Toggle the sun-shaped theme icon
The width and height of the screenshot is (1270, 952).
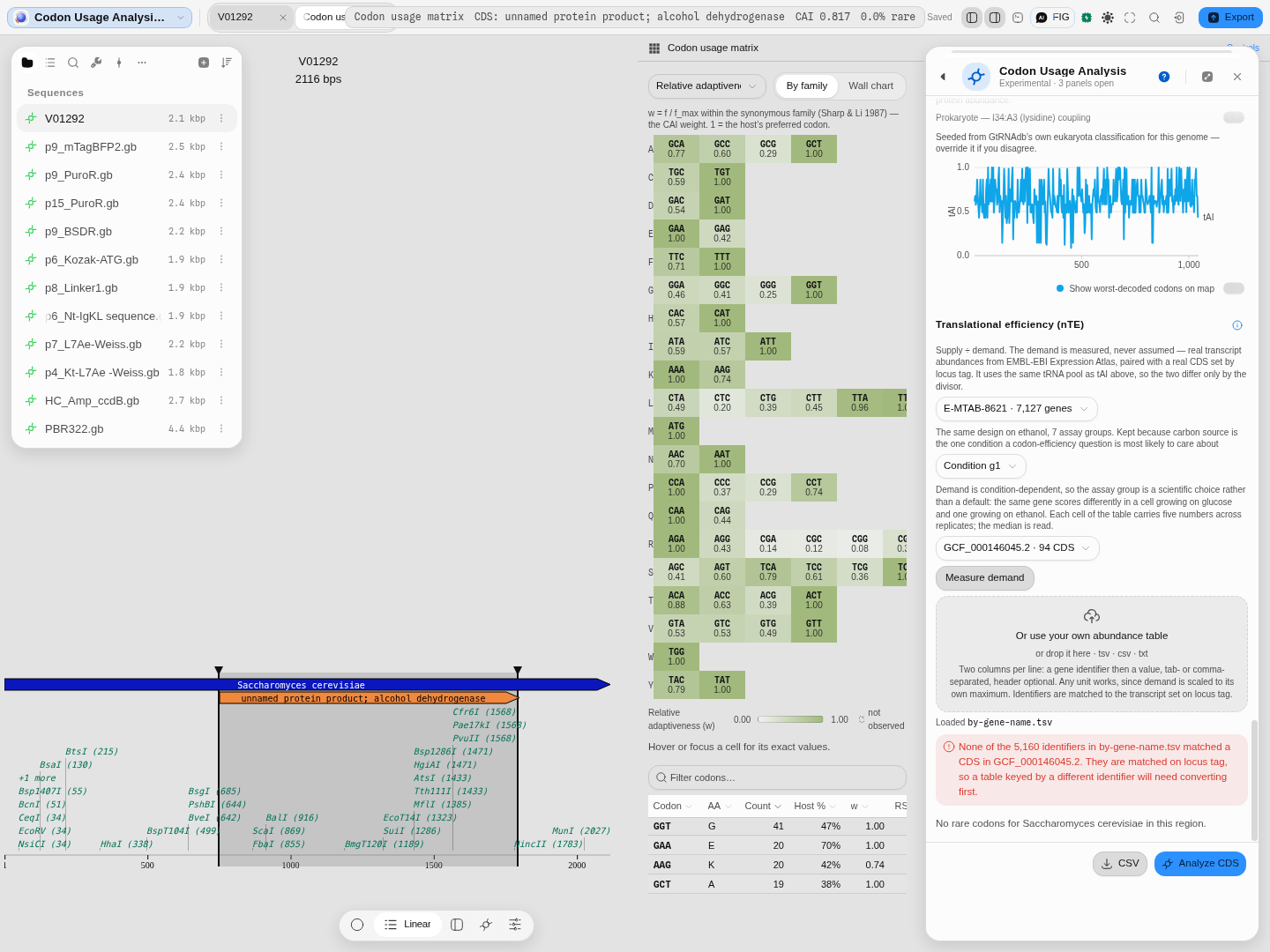[x=1108, y=18]
